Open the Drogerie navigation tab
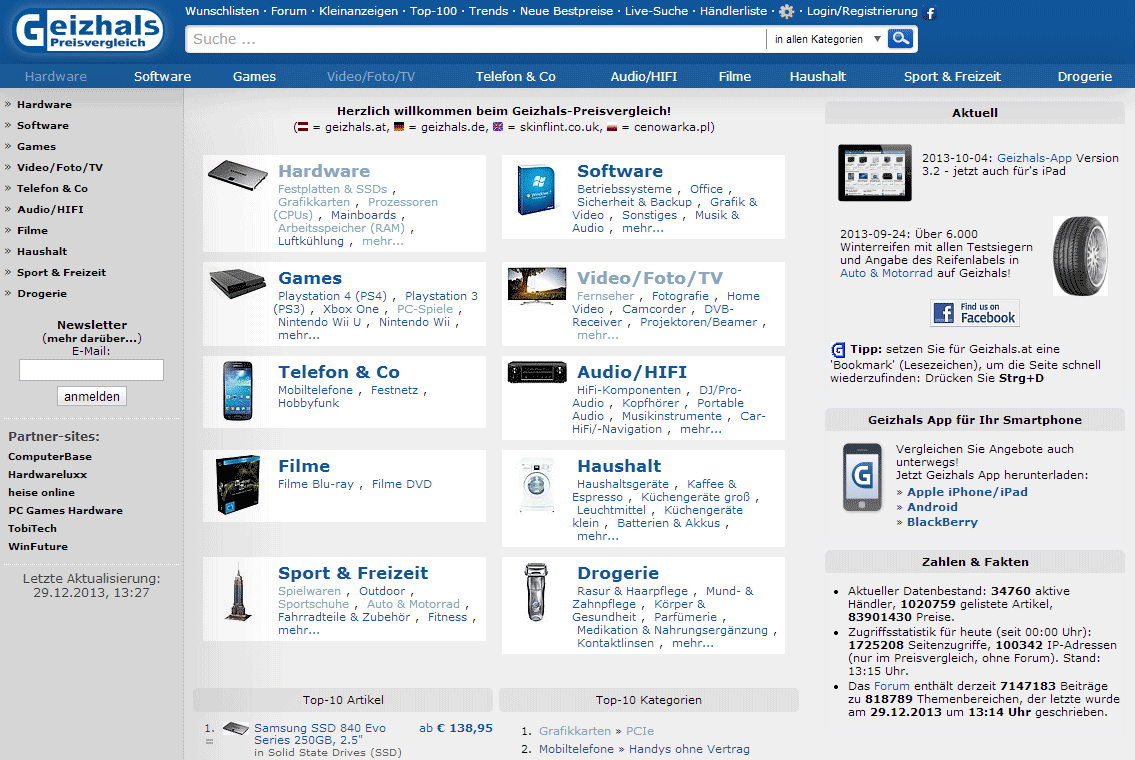1135x760 pixels. coord(1084,76)
